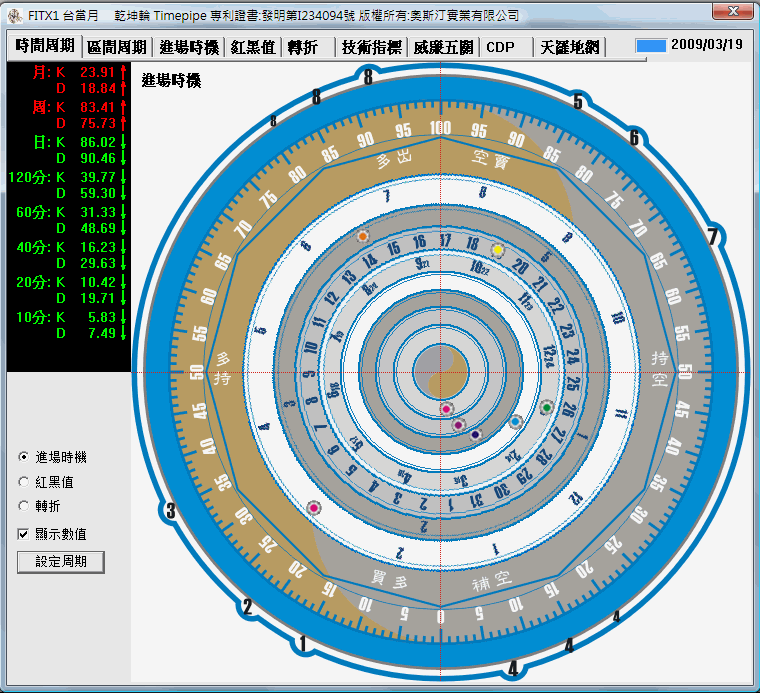The image size is (760, 693).
Task: Select the 進場時機 radio button
Action: coord(23,457)
